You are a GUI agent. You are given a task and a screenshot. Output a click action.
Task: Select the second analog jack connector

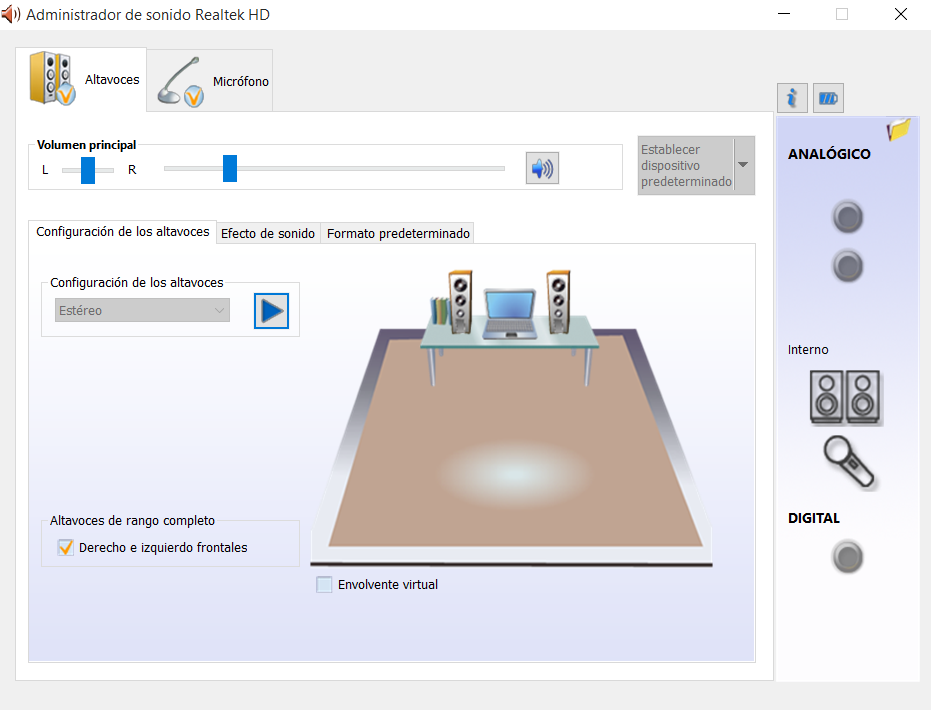pyautogui.click(x=847, y=266)
